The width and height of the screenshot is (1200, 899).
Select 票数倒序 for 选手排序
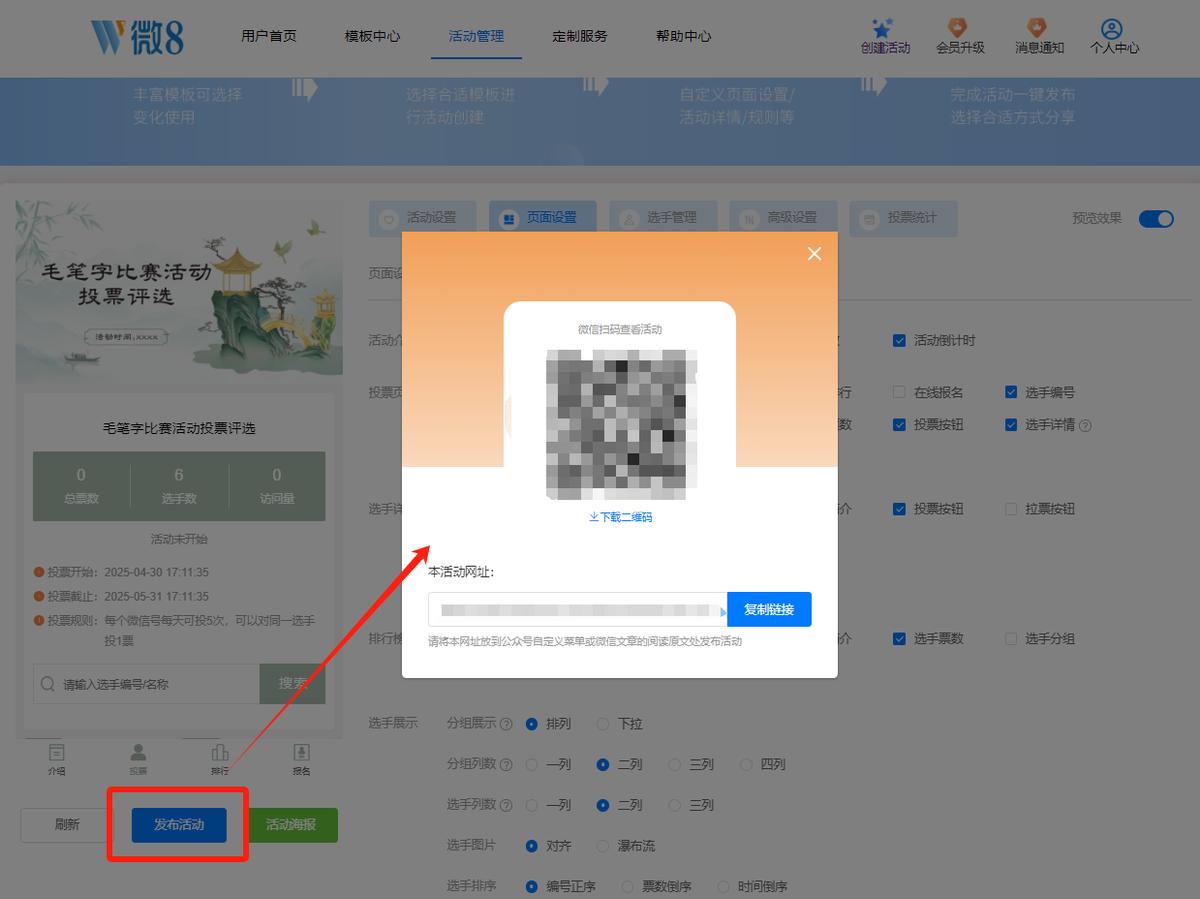point(627,887)
